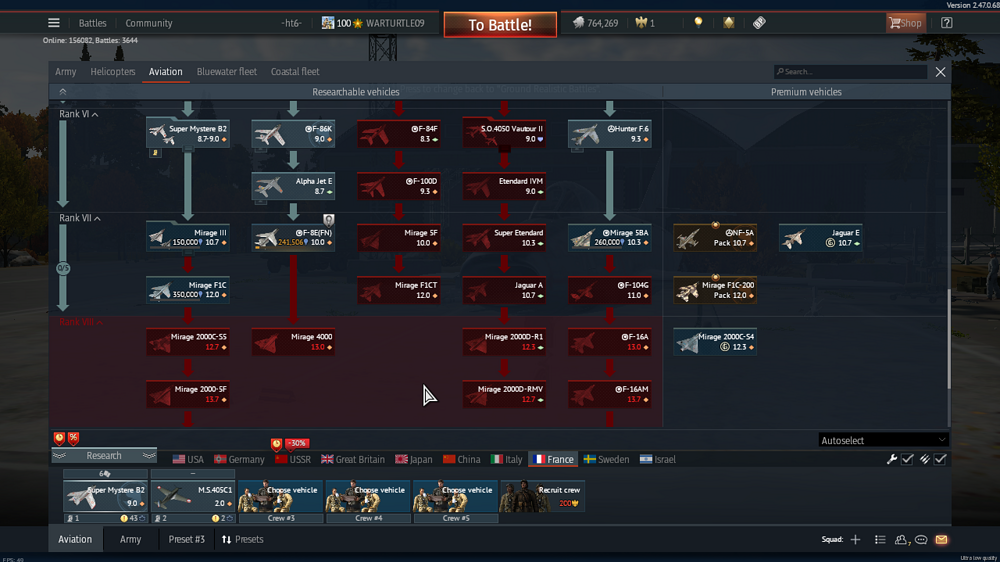Switch to the Helicopters tab
The image size is (1000, 562).
tap(113, 71)
